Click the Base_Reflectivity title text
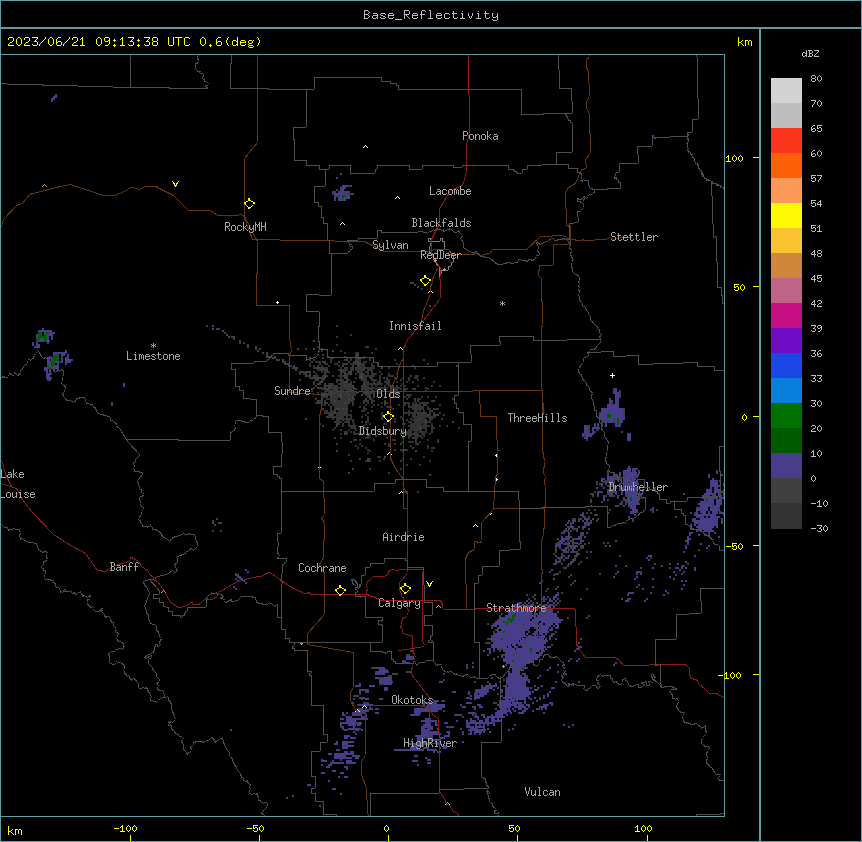This screenshot has width=862, height=842. (x=431, y=15)
